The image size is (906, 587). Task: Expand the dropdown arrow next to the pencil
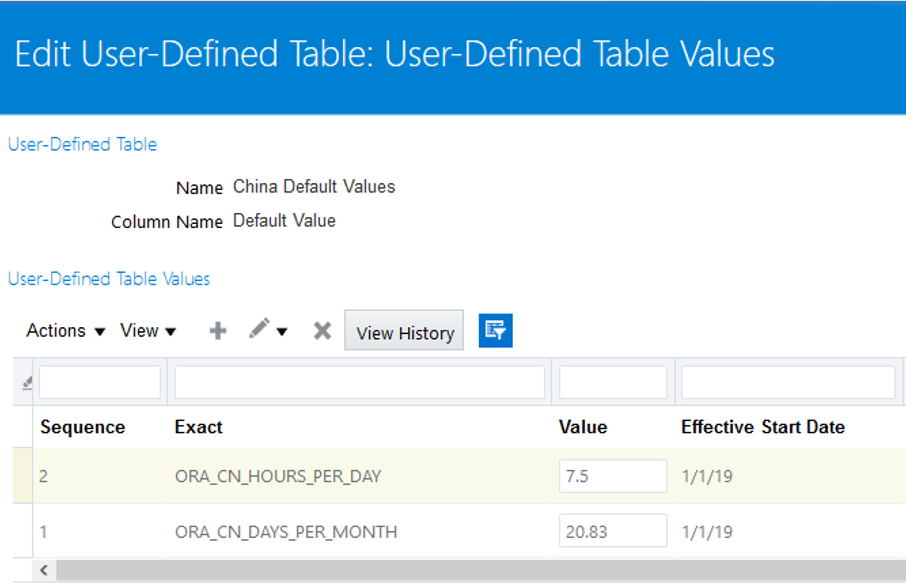tap(283, 332)
